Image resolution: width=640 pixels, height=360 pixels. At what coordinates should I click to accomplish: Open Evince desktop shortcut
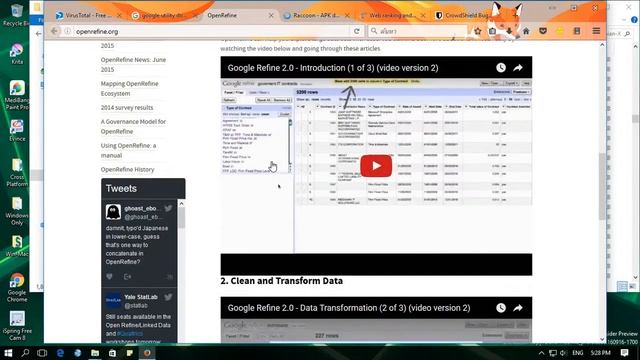[x=17, y=131]
